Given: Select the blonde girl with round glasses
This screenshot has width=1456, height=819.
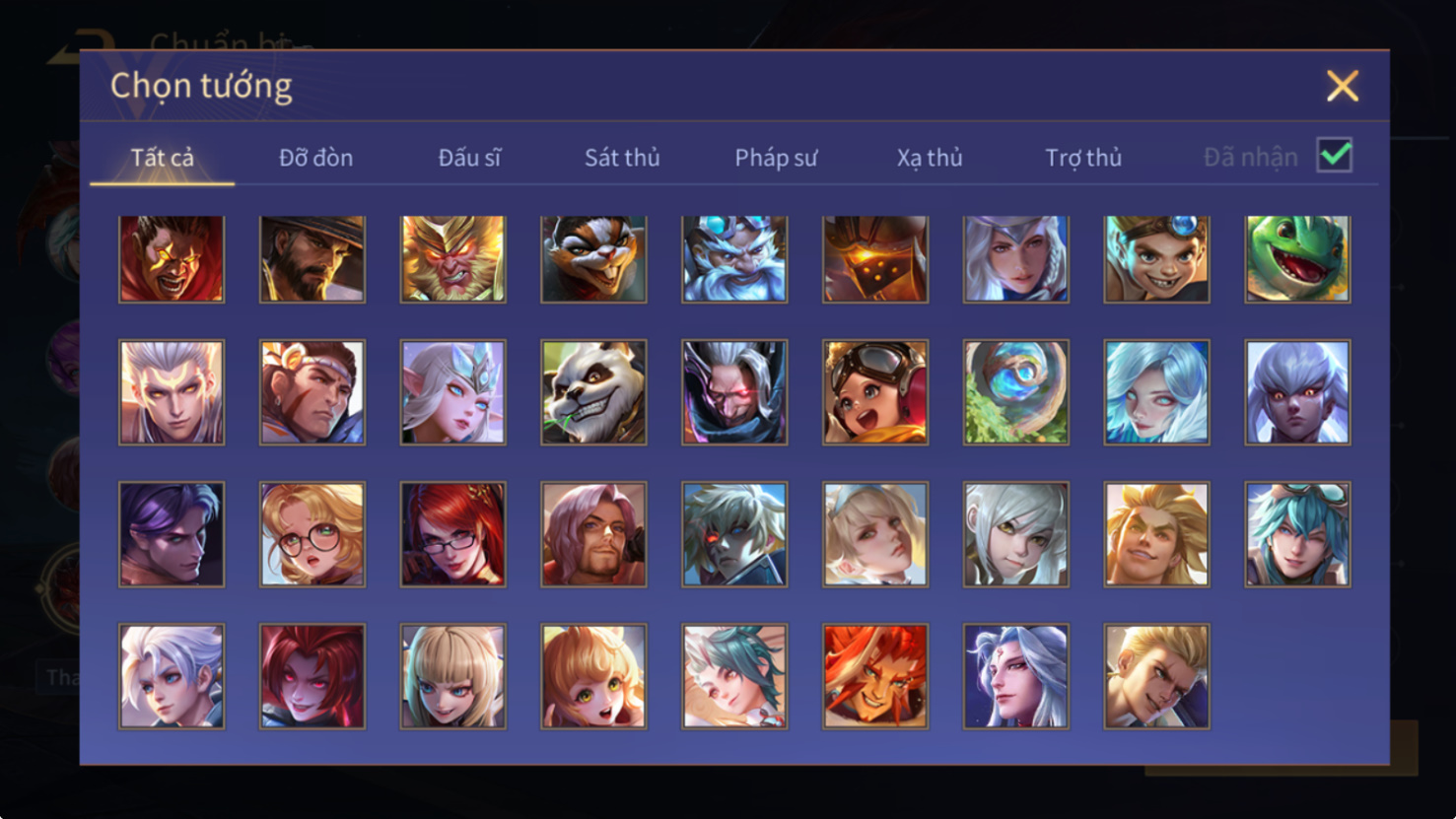Looking at the screenshot, I should tap(312, 534).
